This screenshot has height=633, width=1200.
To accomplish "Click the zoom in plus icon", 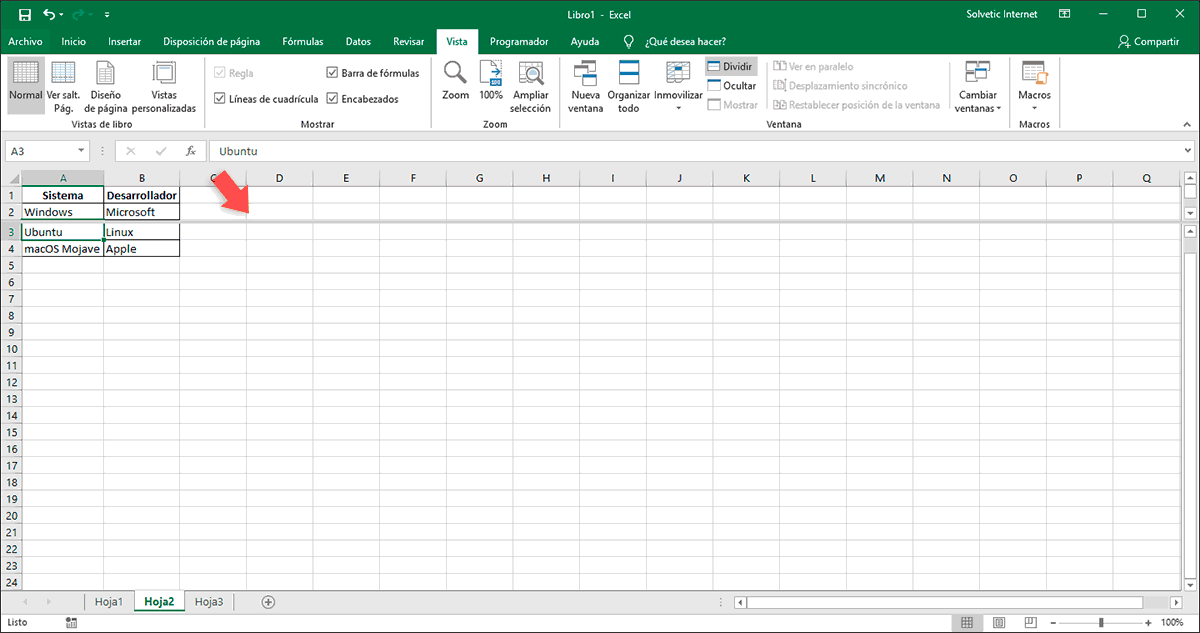I will 1146,622.
